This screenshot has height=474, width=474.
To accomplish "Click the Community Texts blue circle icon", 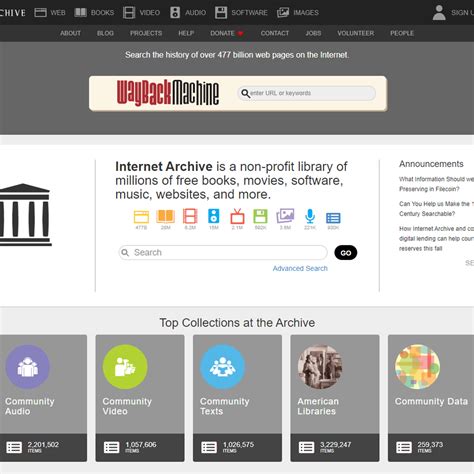I will tap(222, 367).
